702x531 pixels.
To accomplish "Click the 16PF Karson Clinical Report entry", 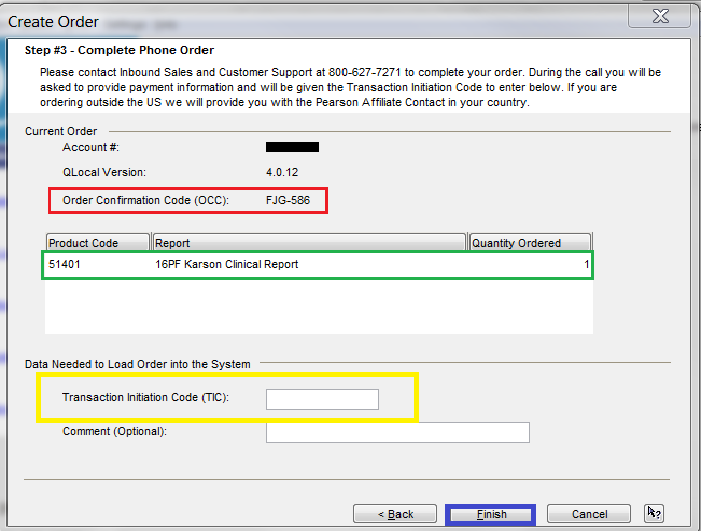I will tap(226, 265).
